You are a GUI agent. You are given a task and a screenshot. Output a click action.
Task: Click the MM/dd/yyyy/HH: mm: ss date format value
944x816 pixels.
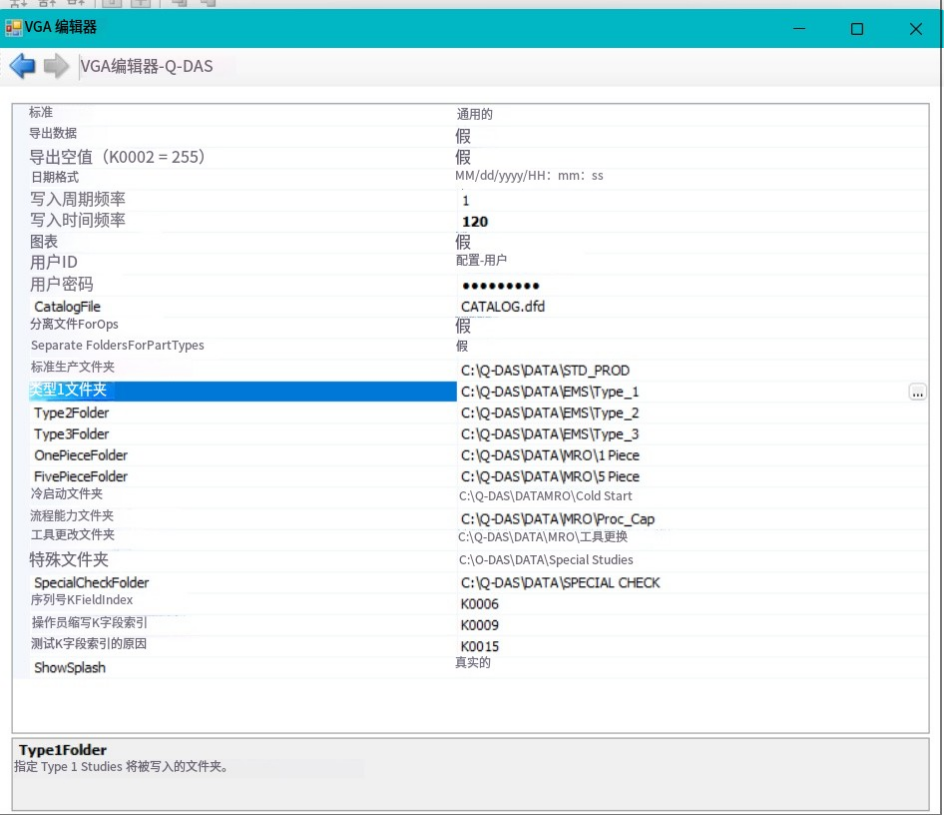529,176
